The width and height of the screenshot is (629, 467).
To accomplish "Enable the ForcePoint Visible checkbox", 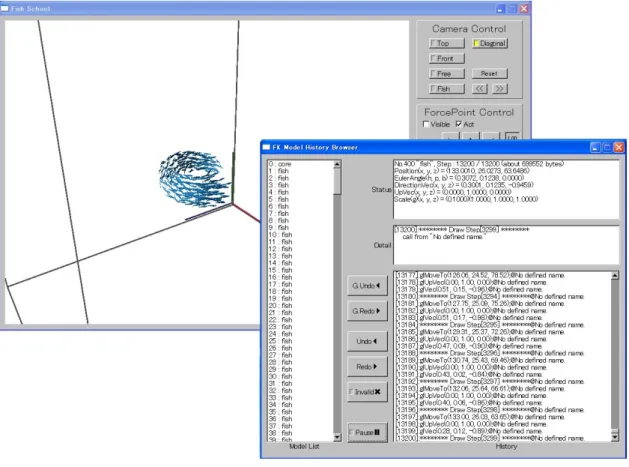I will click(x=426, y=124).
